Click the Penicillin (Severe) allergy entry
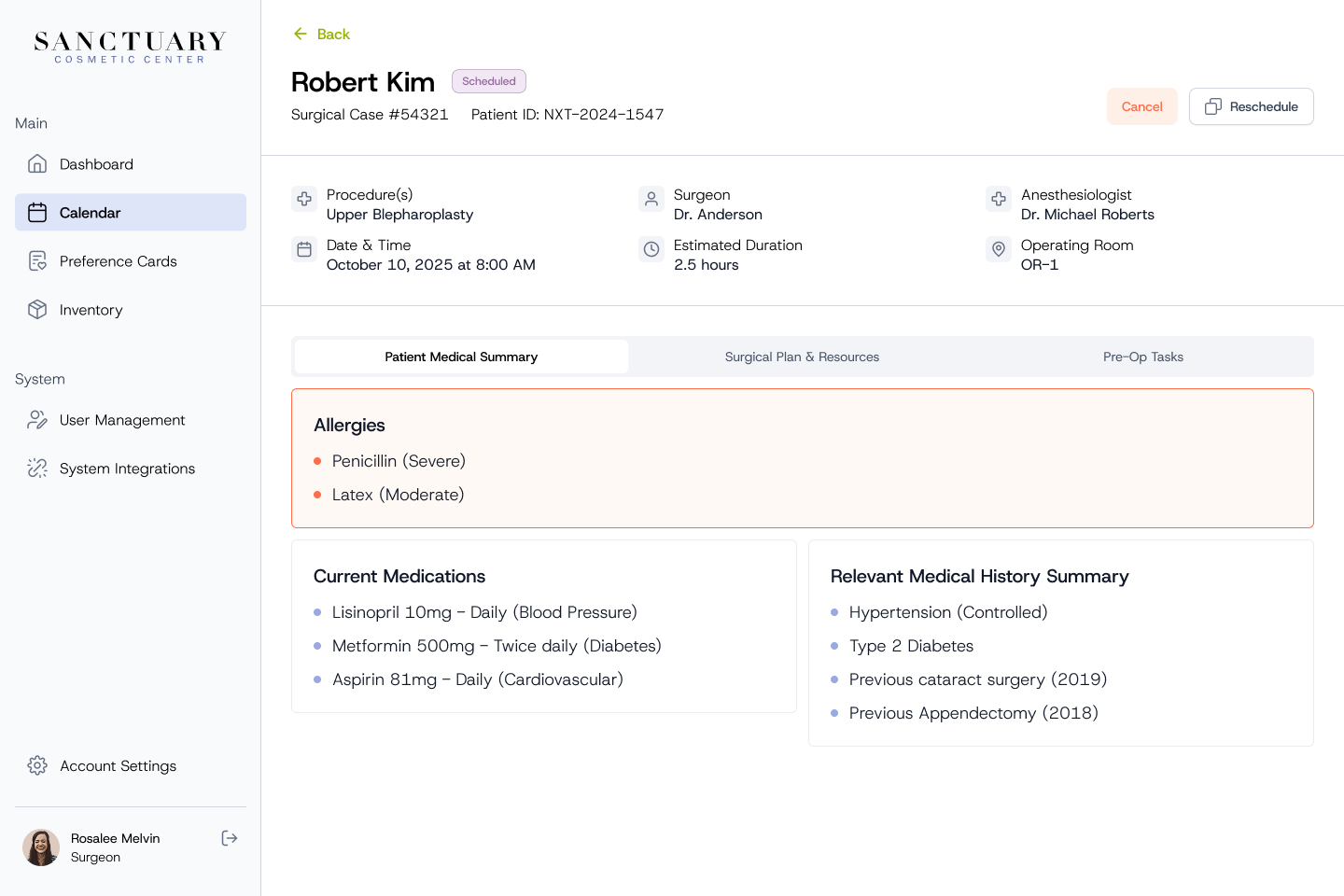 [399, 461]
